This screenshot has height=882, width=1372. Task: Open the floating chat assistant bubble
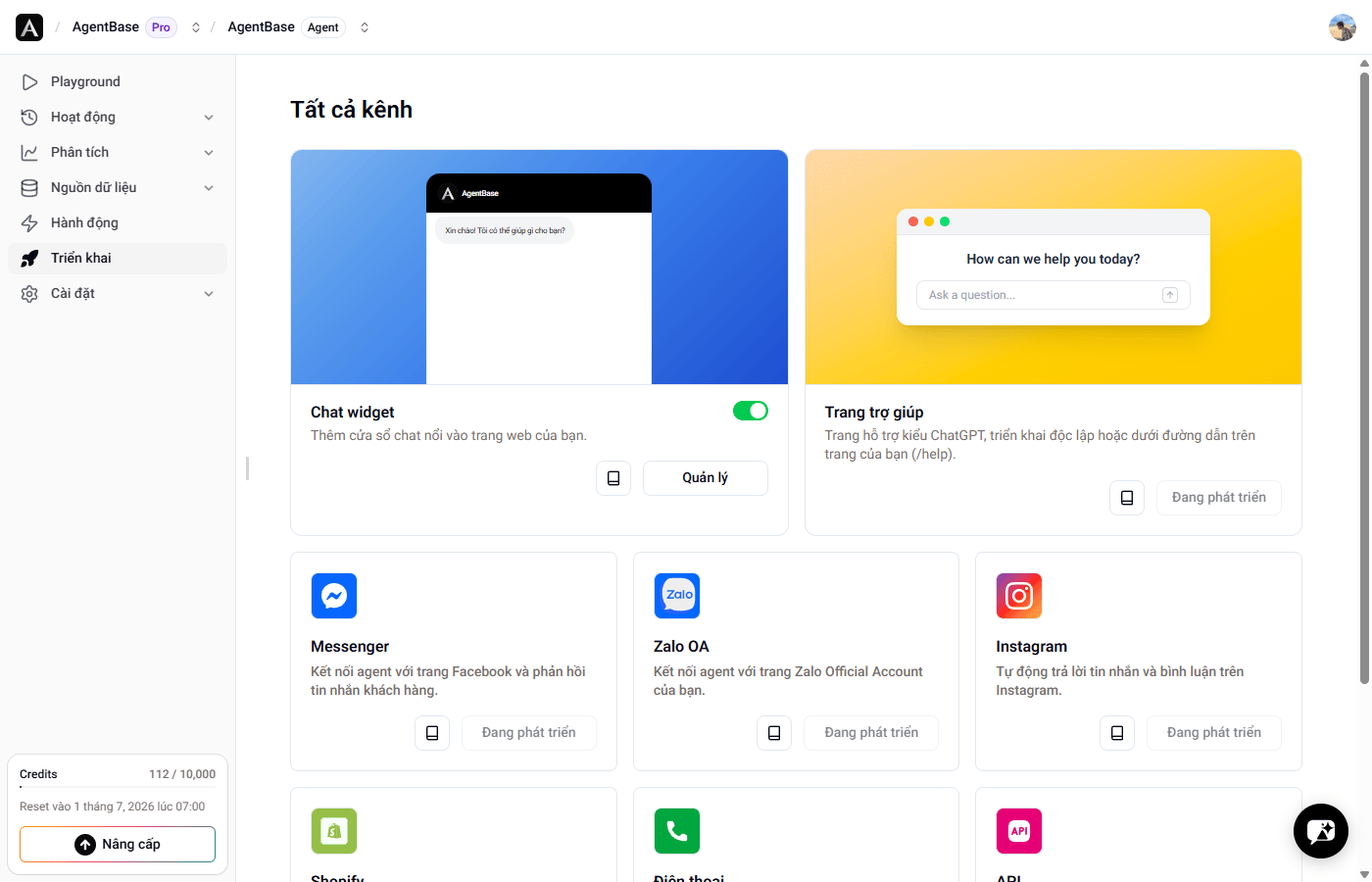click(x=1321, y=831)
